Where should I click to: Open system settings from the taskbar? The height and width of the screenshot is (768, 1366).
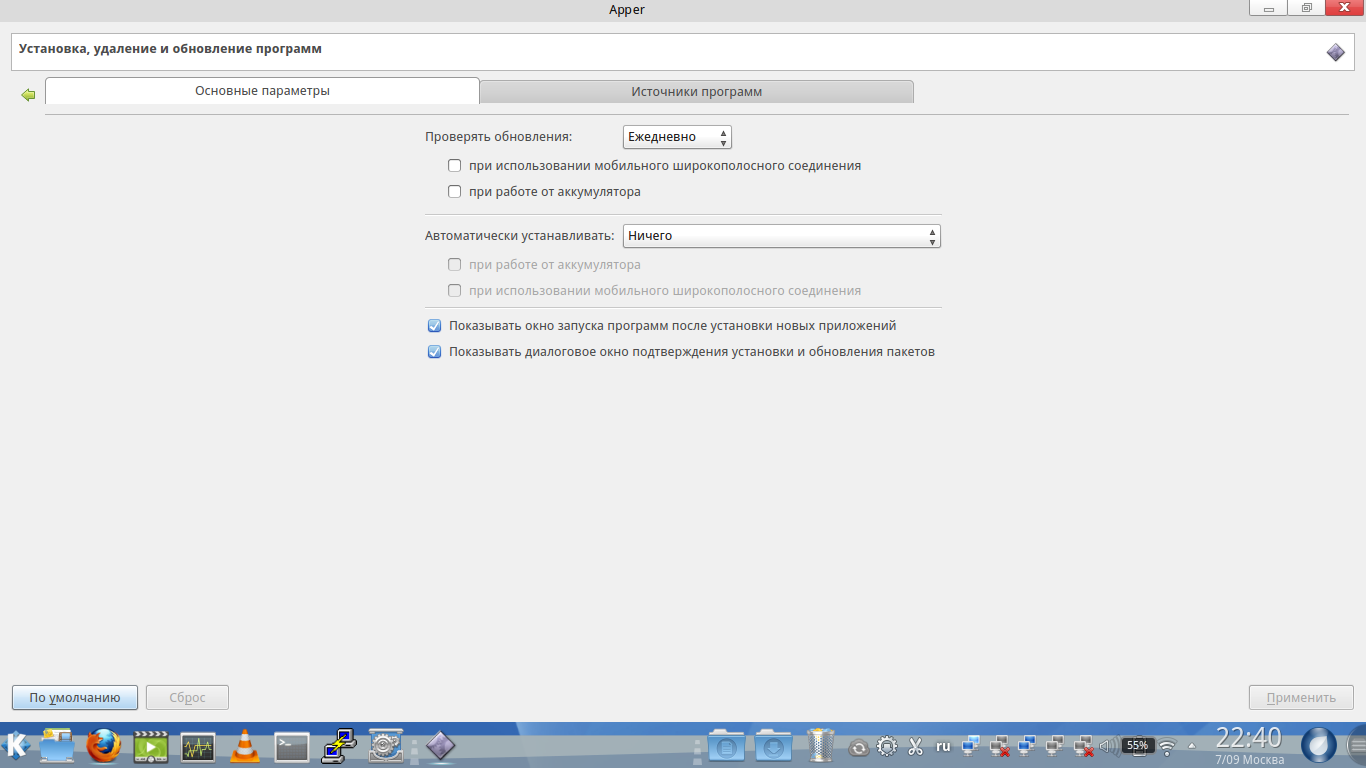[386, 745]
